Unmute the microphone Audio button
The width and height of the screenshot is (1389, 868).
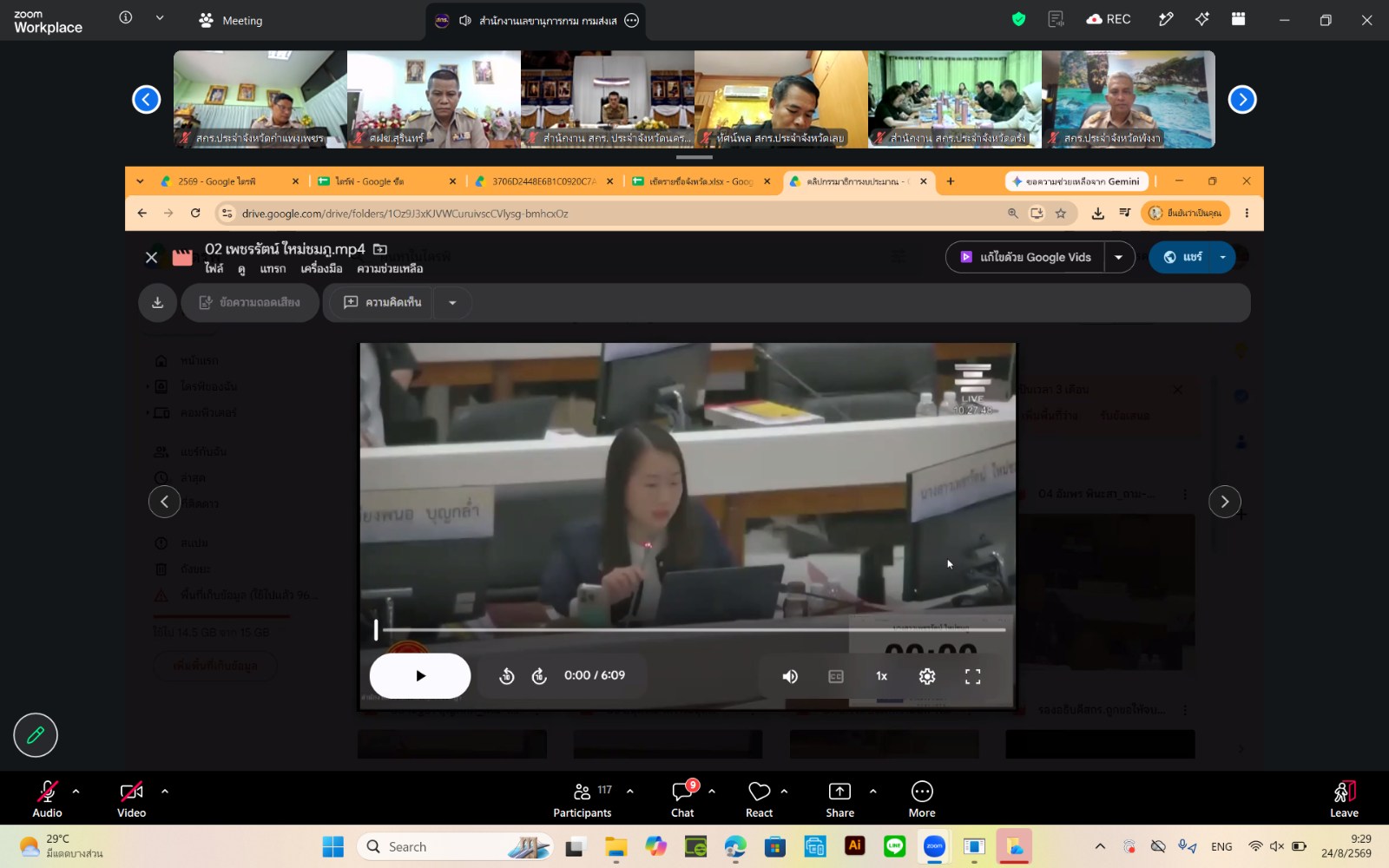47,799
